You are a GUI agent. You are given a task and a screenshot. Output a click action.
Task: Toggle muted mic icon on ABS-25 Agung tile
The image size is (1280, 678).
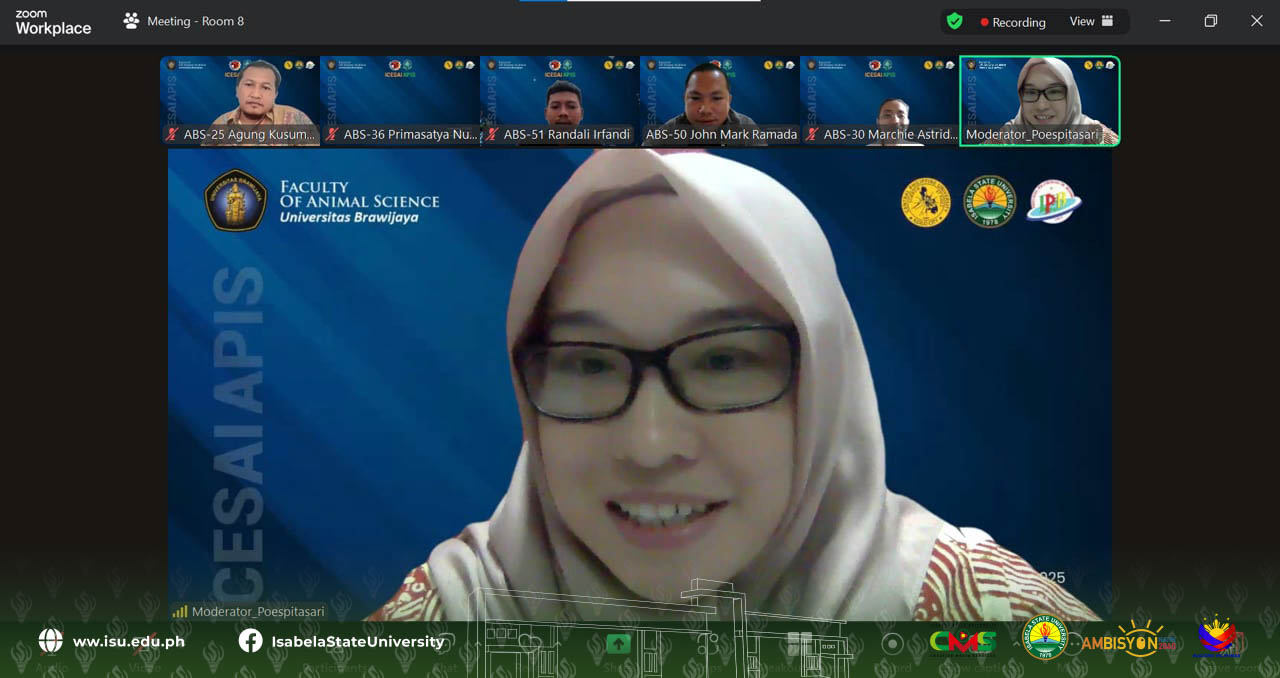click(173, 134)
